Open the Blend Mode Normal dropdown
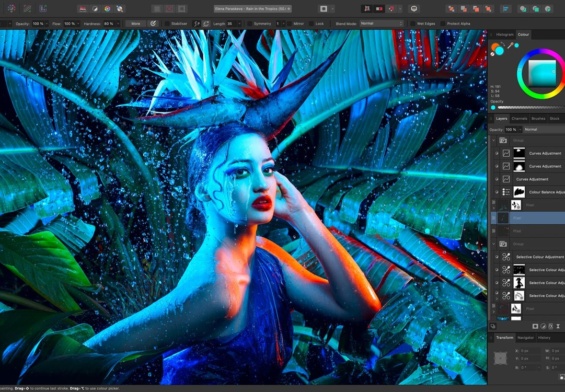The height and width of the screenshot is (392, 565). [382, 23]
